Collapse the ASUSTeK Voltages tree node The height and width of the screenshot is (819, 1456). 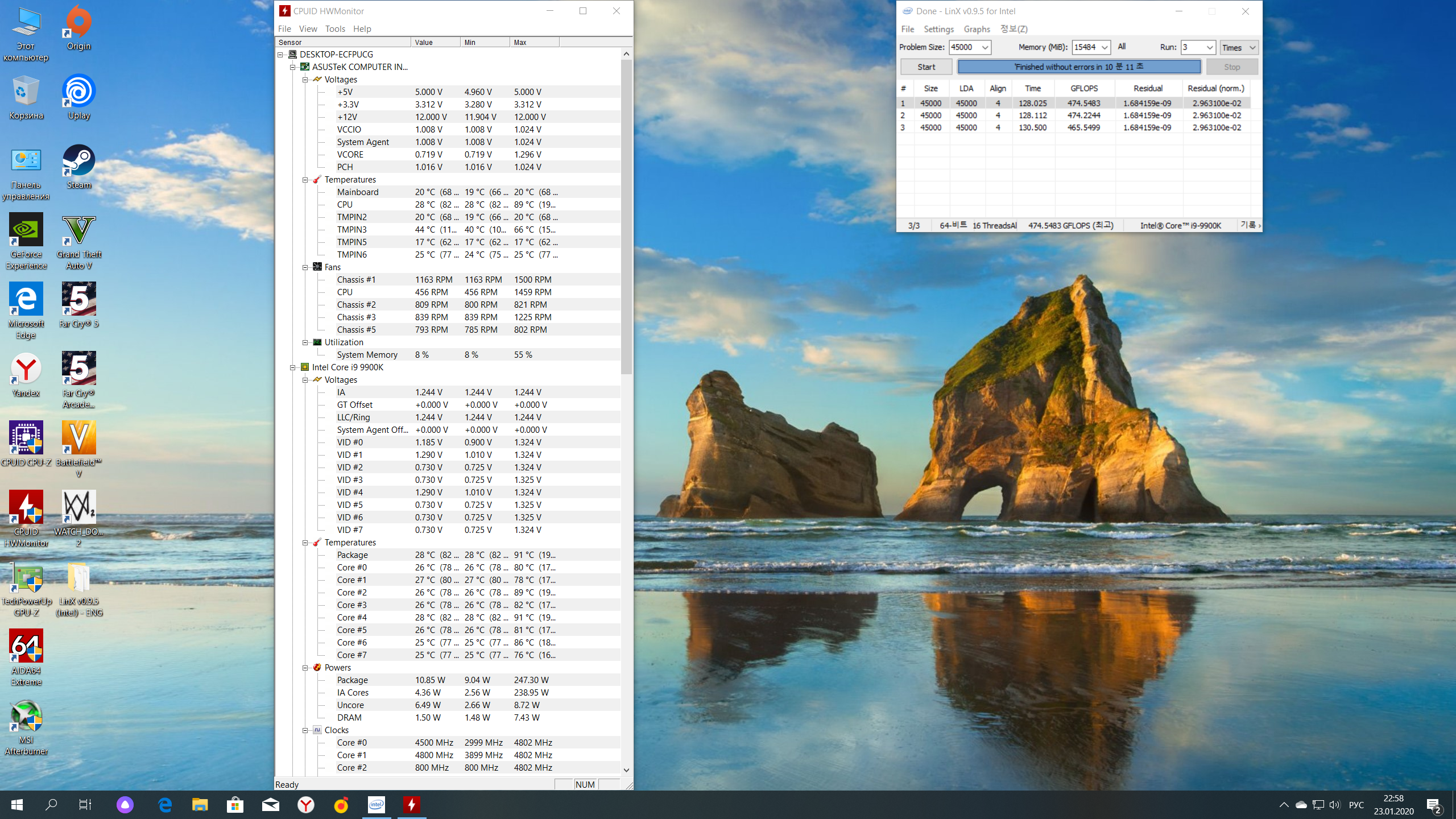point(305,80)
